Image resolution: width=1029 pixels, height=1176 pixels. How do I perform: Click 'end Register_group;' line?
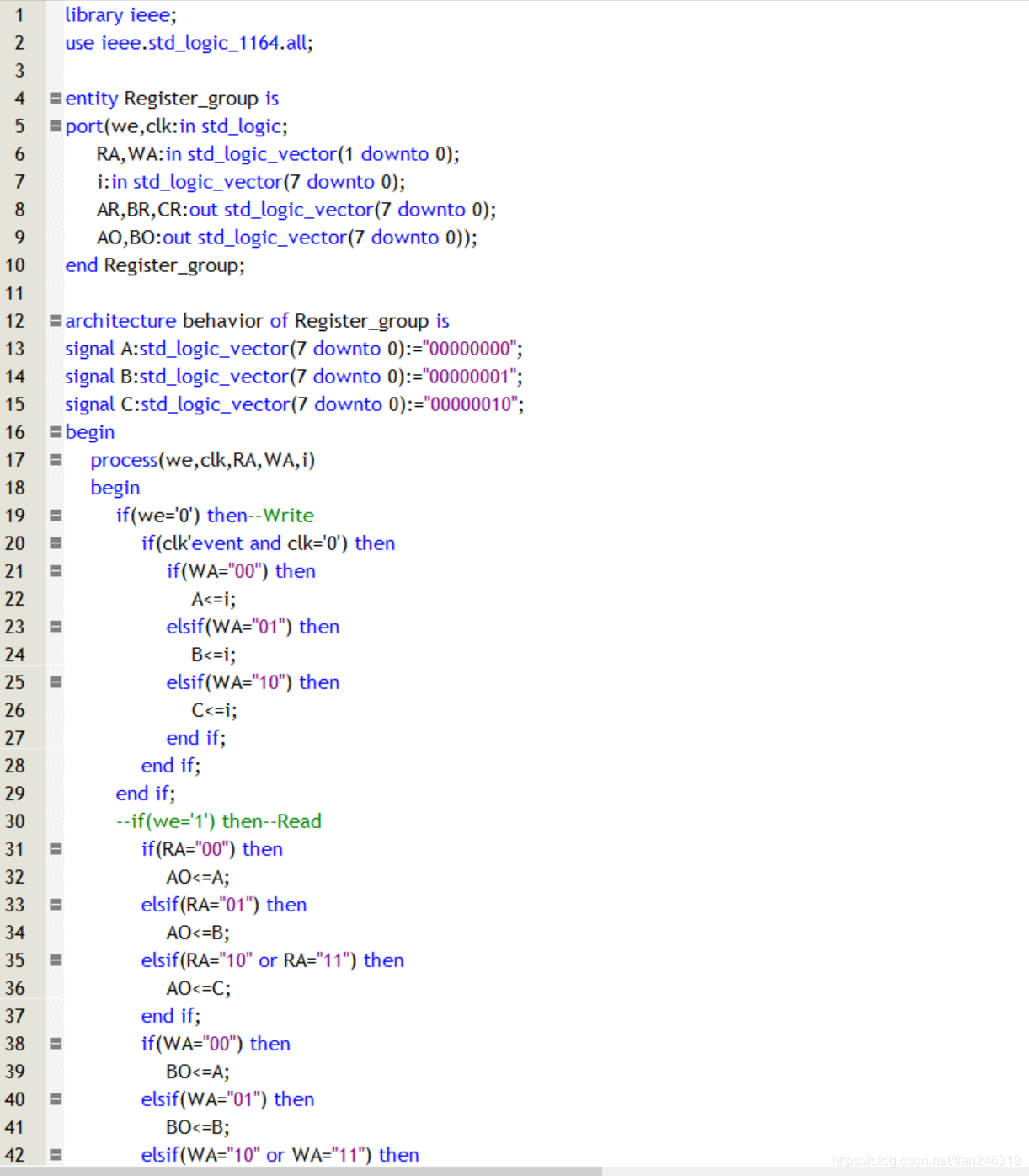(x=155, y=265)
